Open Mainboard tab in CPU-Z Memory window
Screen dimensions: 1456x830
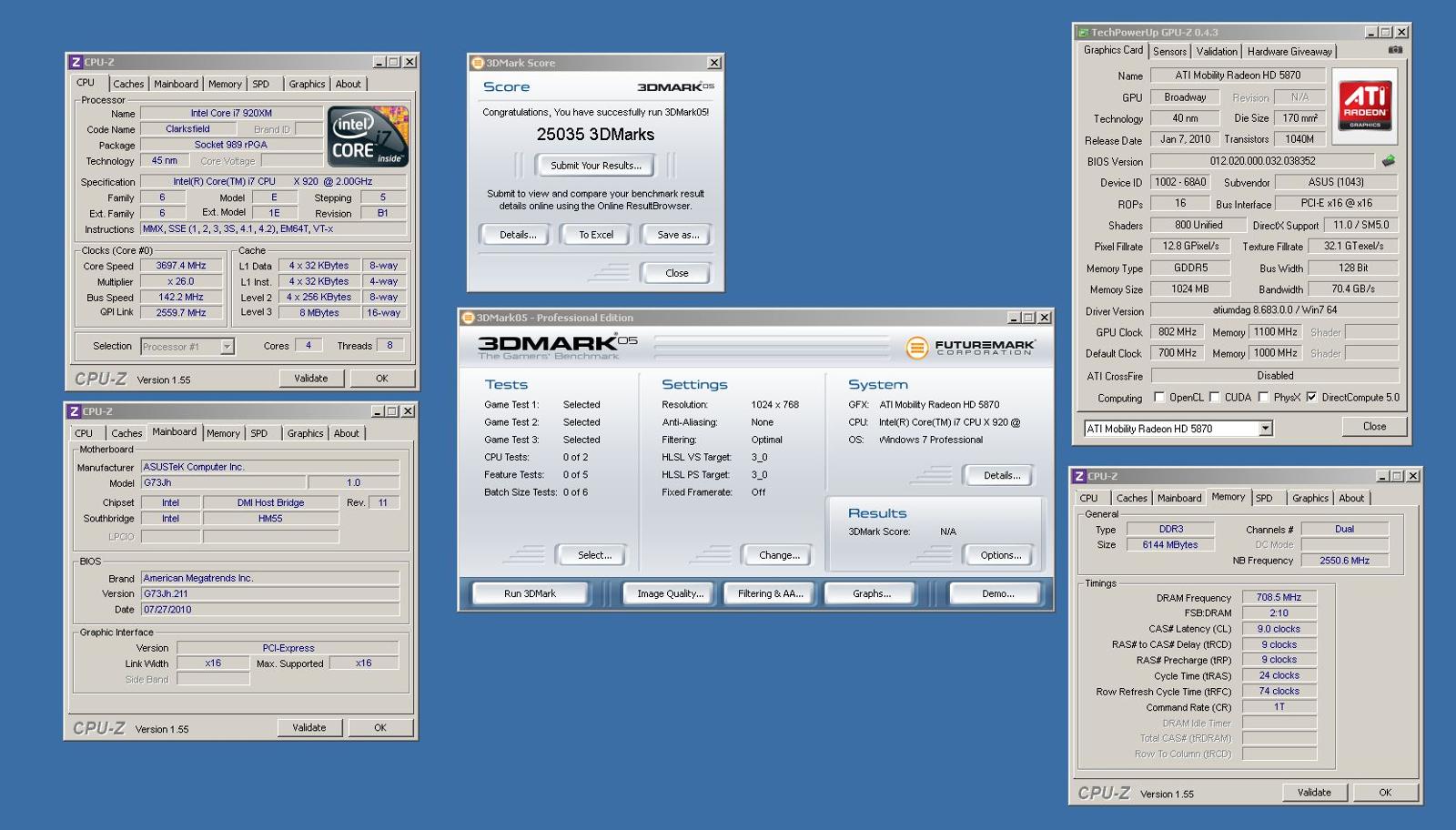(1179, 498)
